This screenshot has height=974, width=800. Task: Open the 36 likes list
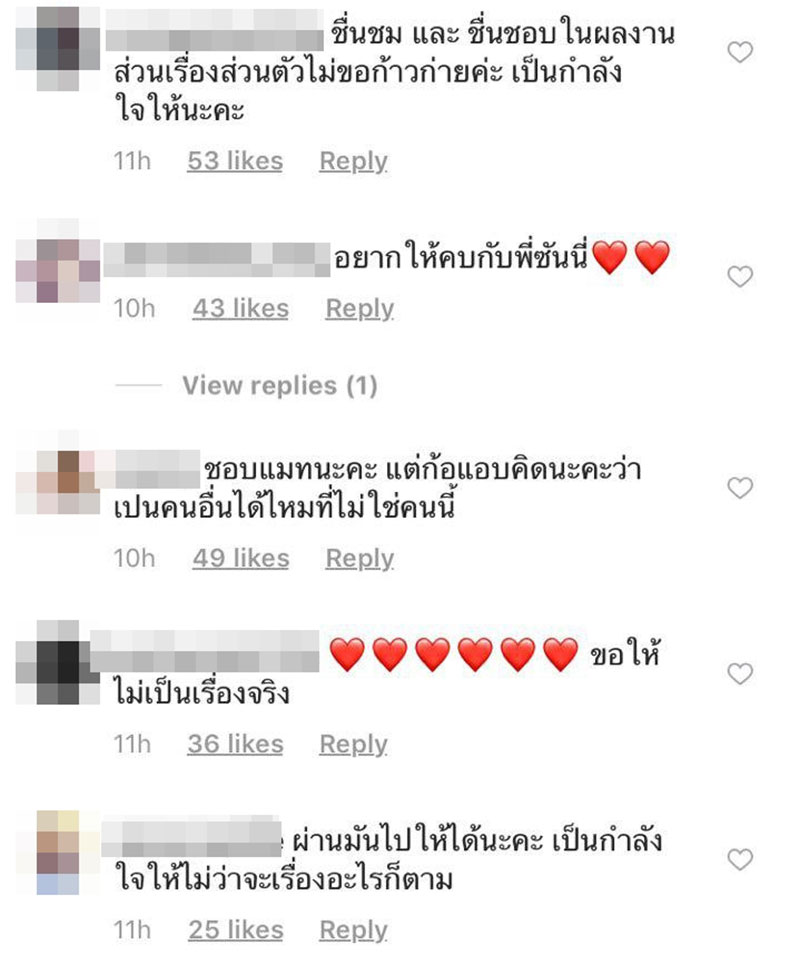click(235, 744)
